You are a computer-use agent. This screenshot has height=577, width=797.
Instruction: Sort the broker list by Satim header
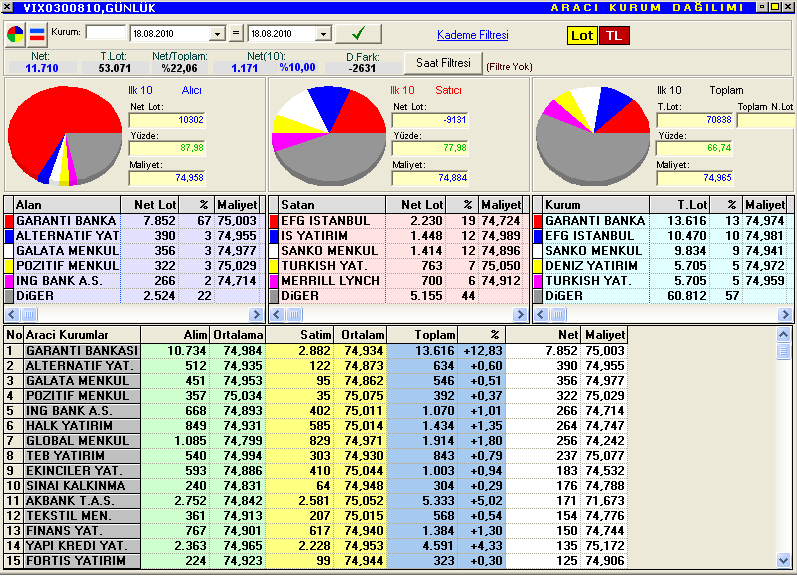pyautogui.click(x=299, y=335)
